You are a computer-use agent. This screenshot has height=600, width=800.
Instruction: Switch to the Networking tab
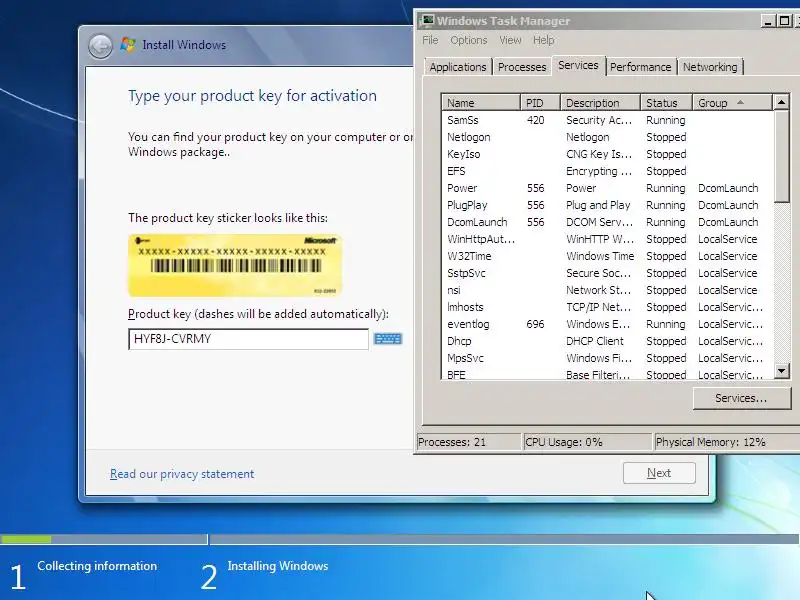710,67
